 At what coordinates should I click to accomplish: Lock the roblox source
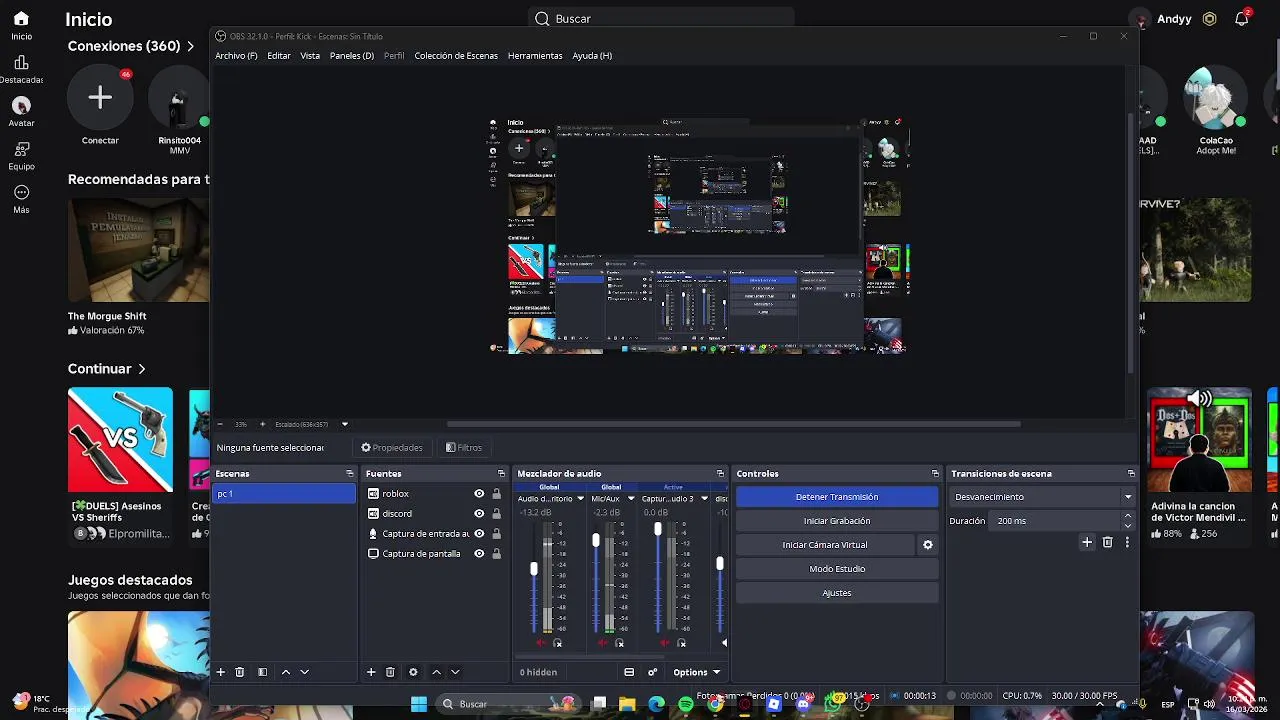[x=496, y=494]
